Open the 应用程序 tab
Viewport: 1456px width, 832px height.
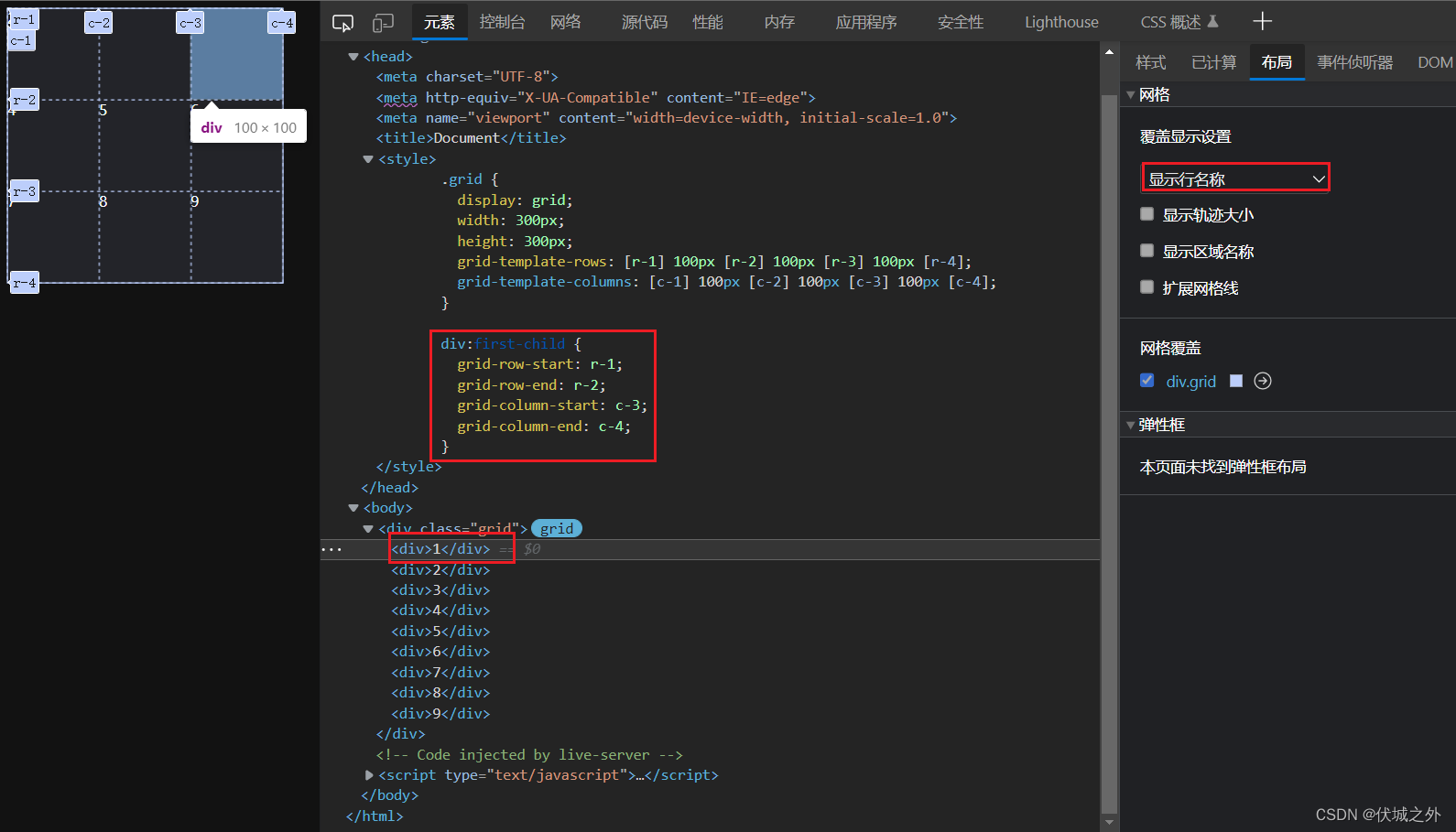(x=866, y=22)
